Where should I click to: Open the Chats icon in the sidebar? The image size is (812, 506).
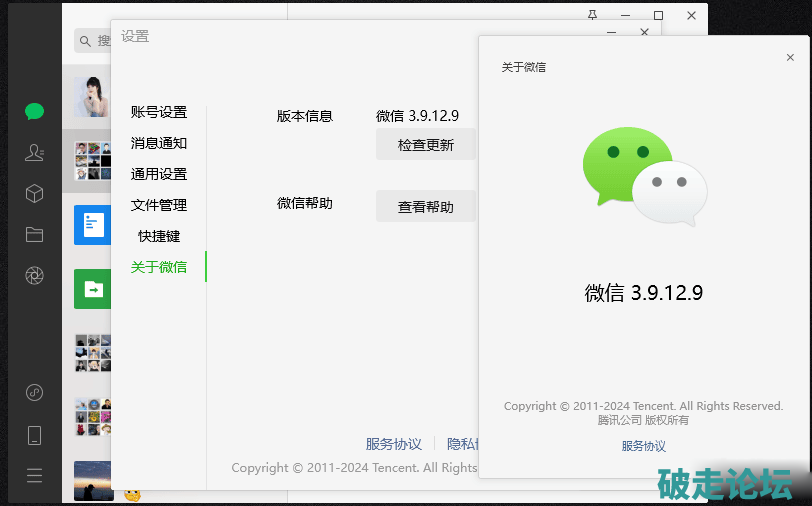35,111
